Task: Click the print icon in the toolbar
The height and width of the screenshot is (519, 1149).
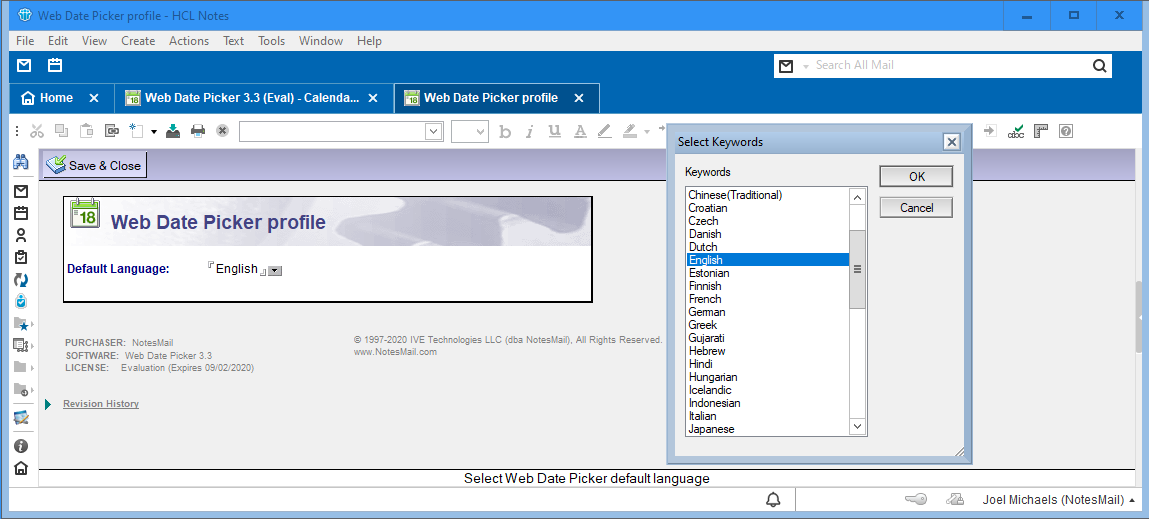Action: coord(198,131)
